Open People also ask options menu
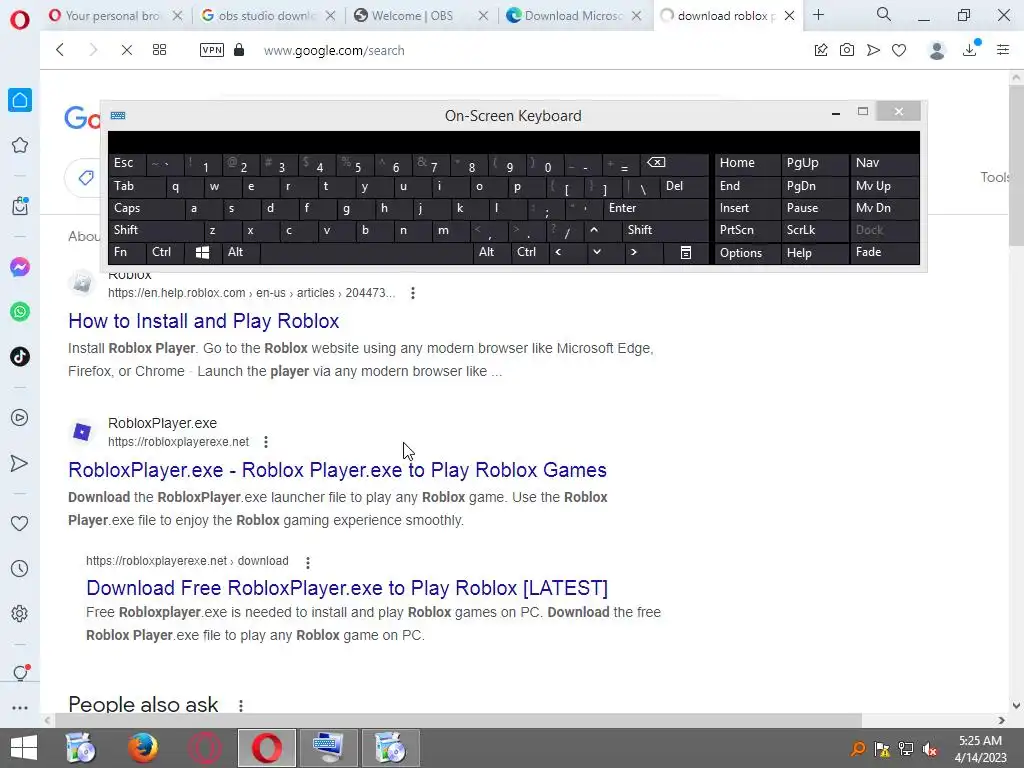 point(241,706)
